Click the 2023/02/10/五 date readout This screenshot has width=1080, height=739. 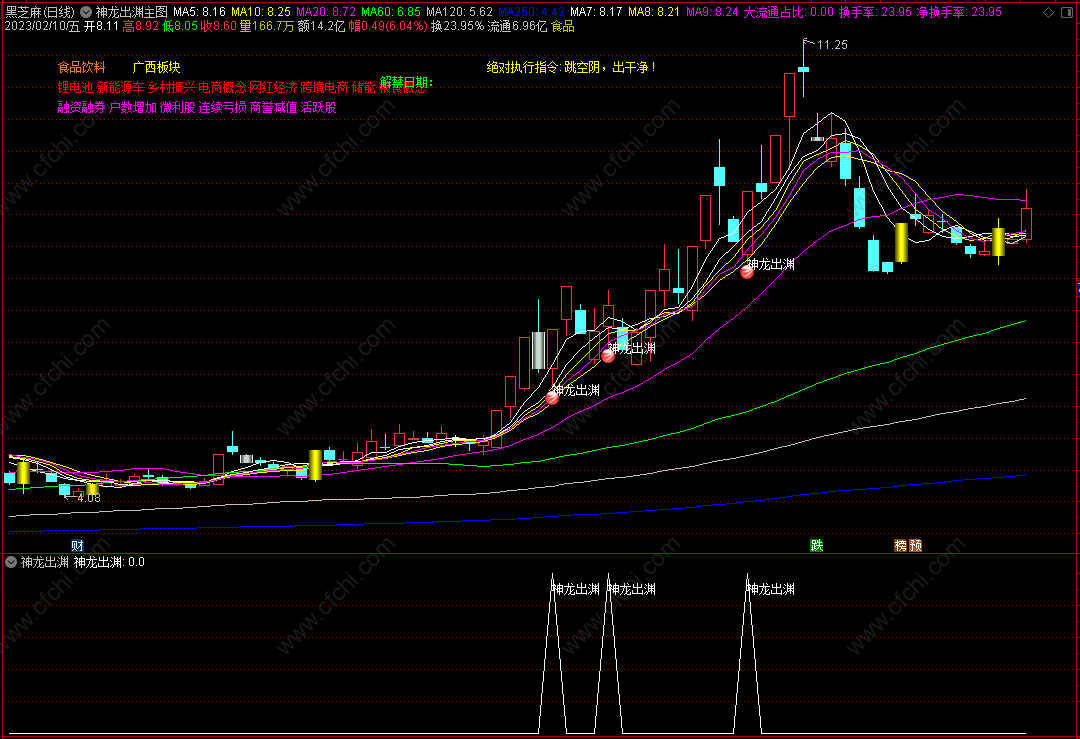click(x=43, y=26)
